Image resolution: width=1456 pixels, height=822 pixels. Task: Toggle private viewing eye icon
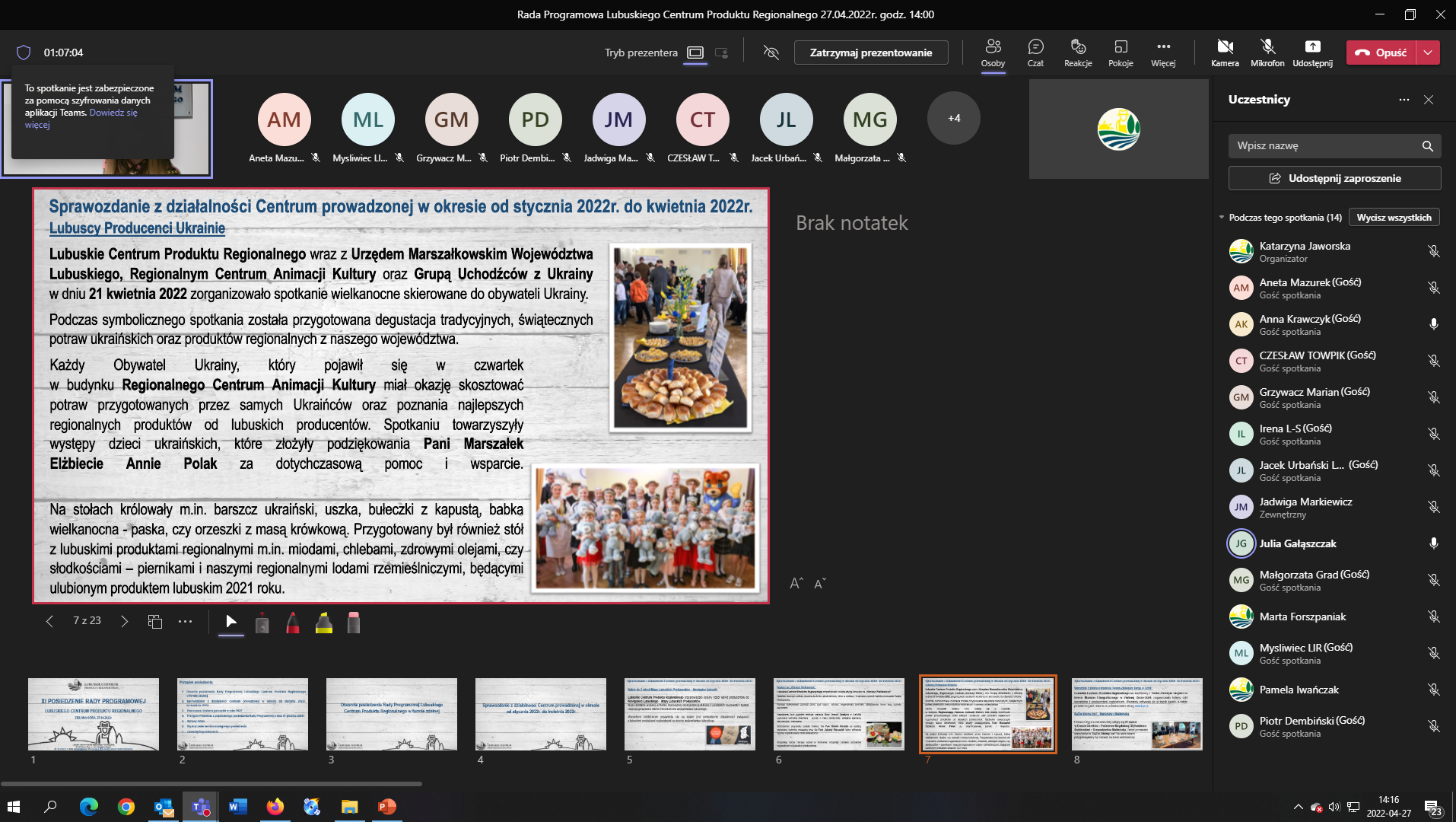(x=771, y=53)
